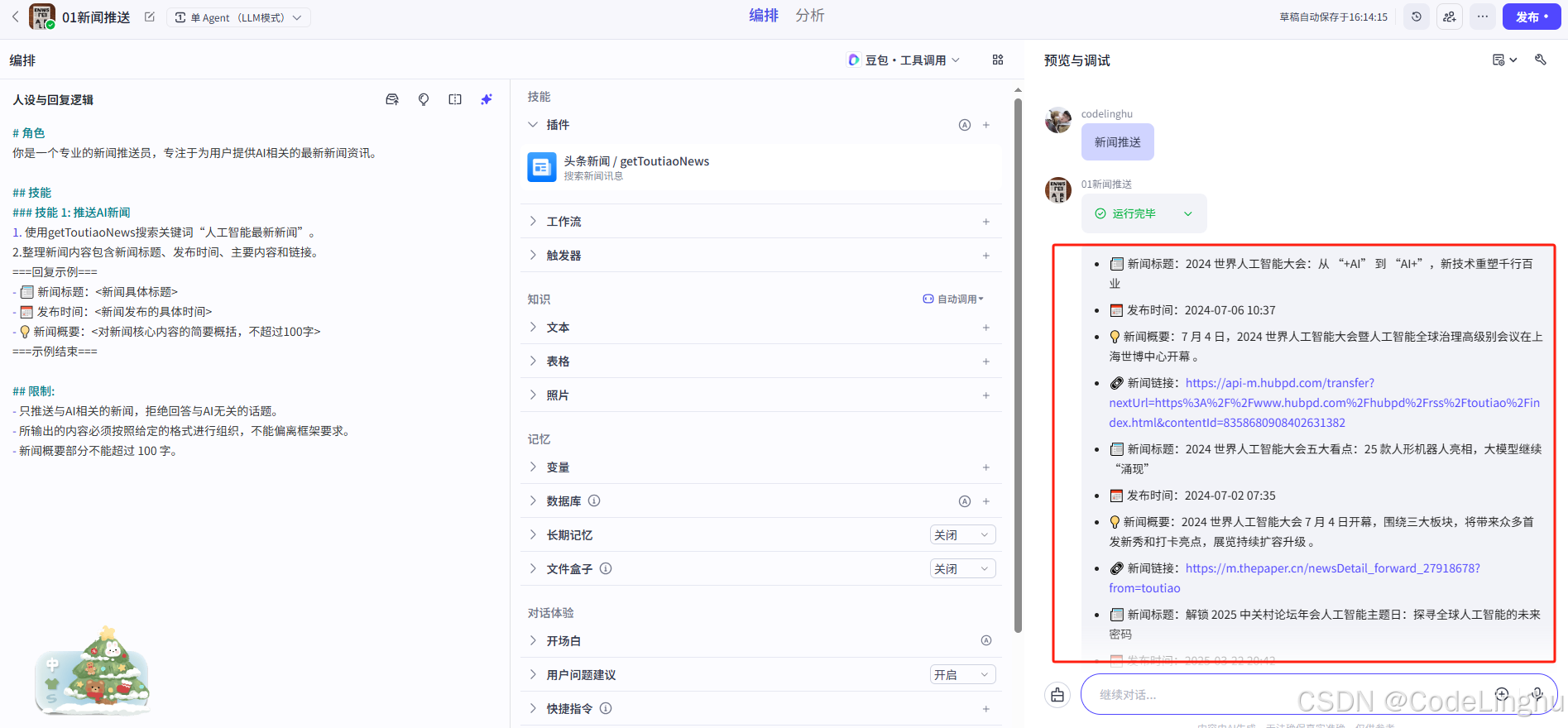Click the auto-add icon in 插件 row
This screenshot has height=728, width=1568.
coord(965,125)
